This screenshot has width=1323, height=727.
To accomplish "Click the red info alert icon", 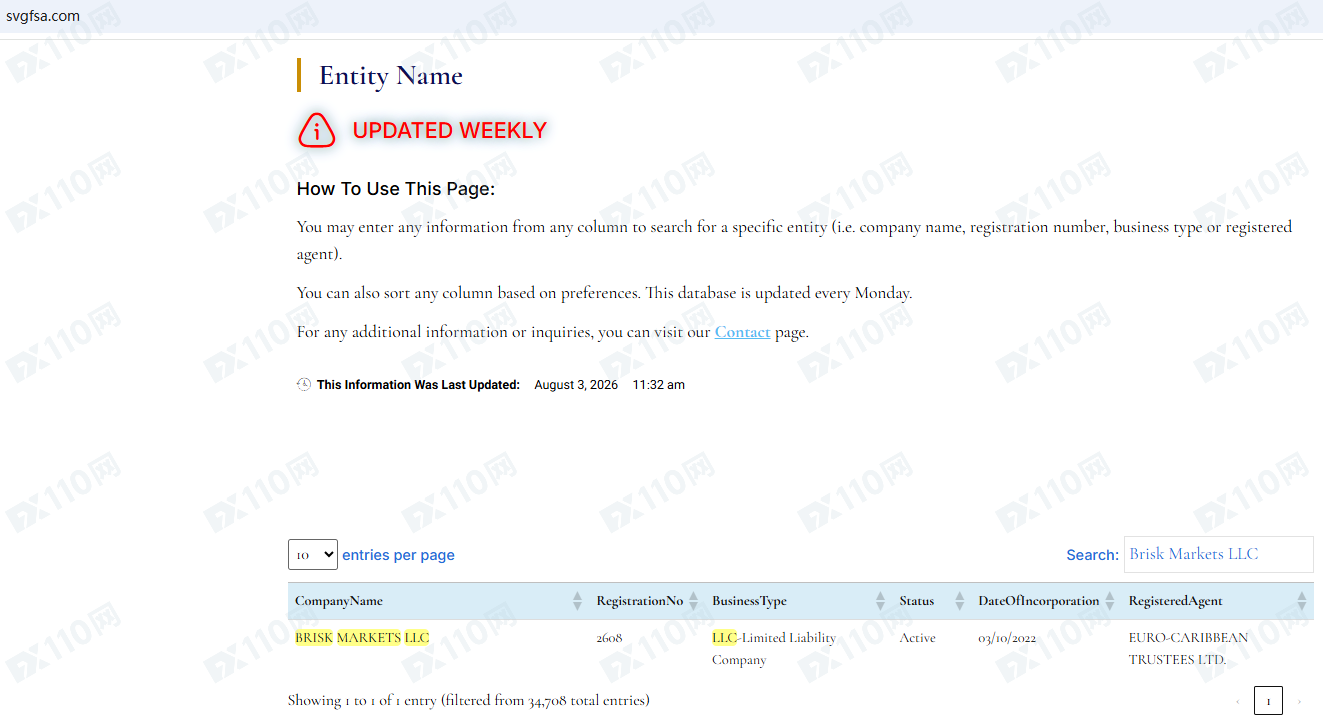I will tap(317, 130).
